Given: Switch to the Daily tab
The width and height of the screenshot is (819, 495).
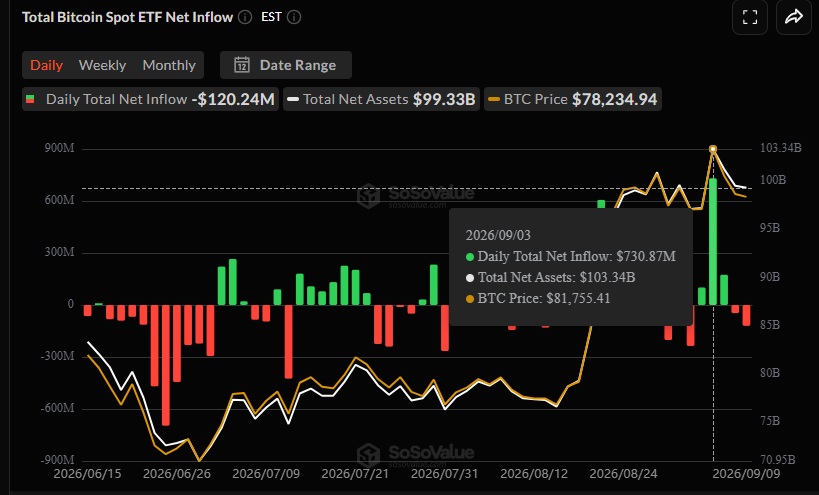Looking at the screenshot, I should point(46,65).
